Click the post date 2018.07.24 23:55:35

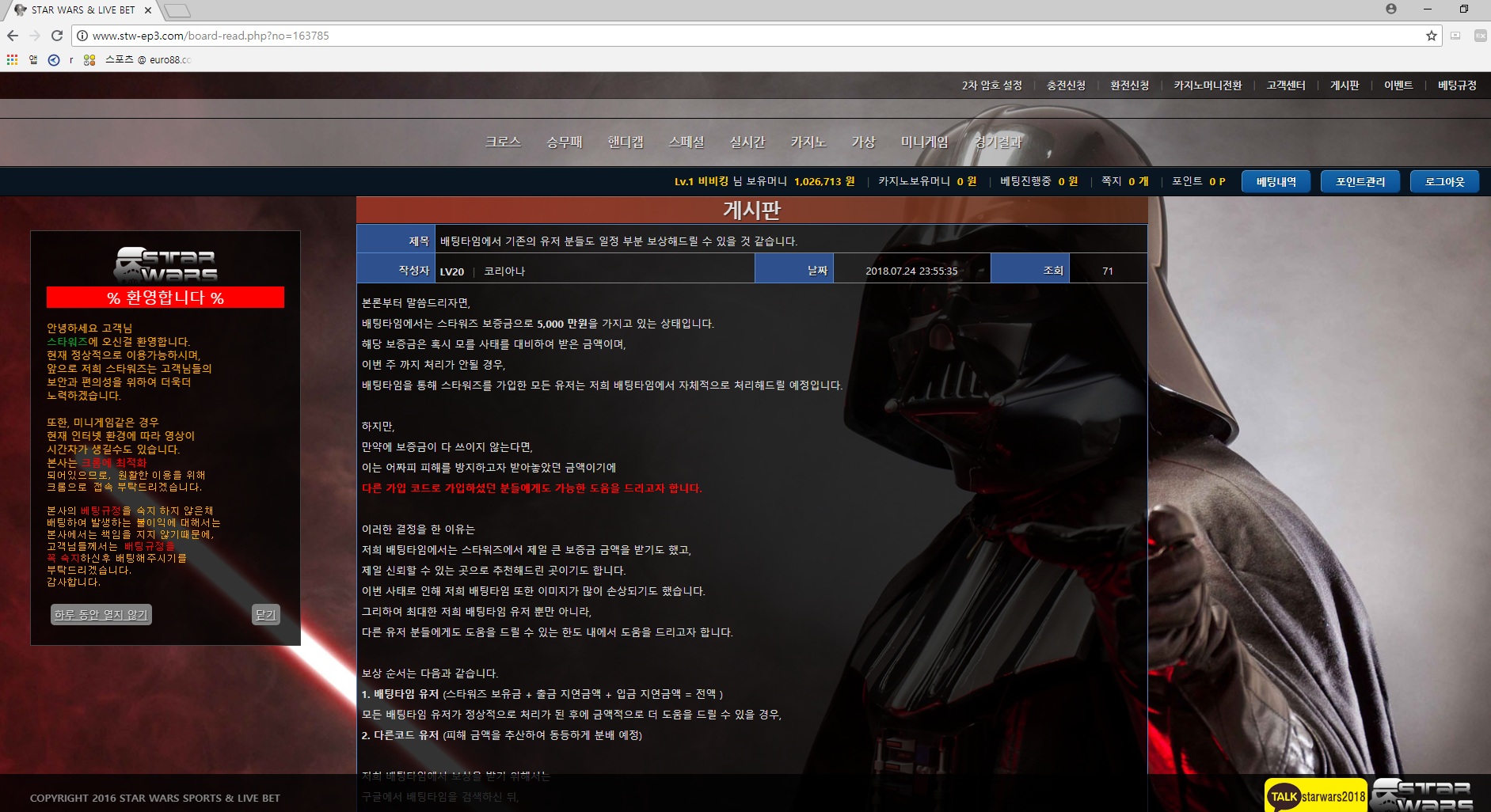(911, 271)
